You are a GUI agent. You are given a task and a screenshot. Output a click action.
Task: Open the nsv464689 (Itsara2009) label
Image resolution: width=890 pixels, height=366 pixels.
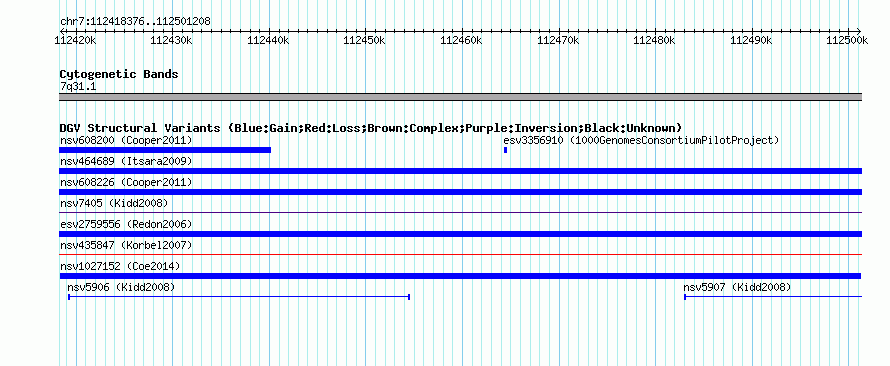pyautogui.click(x=126, y=161)
